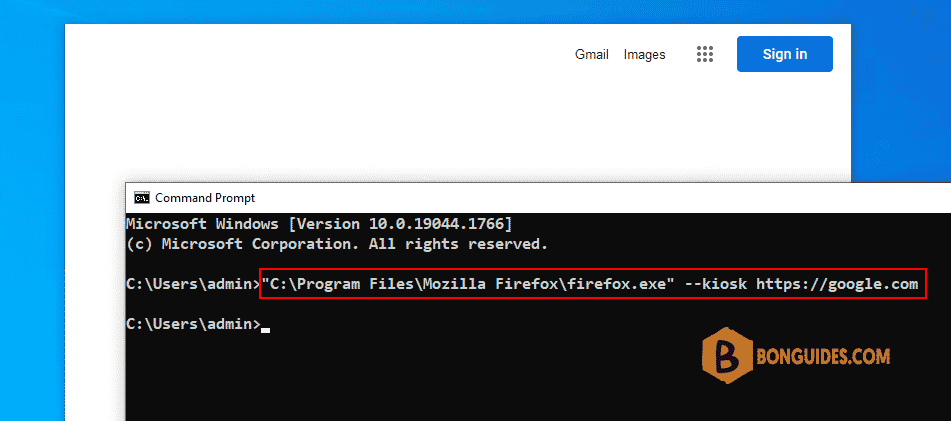Screen dimensions: 951x421
Task: Click the Command Prompt title bar icon
Action: [x=142, y=198]
